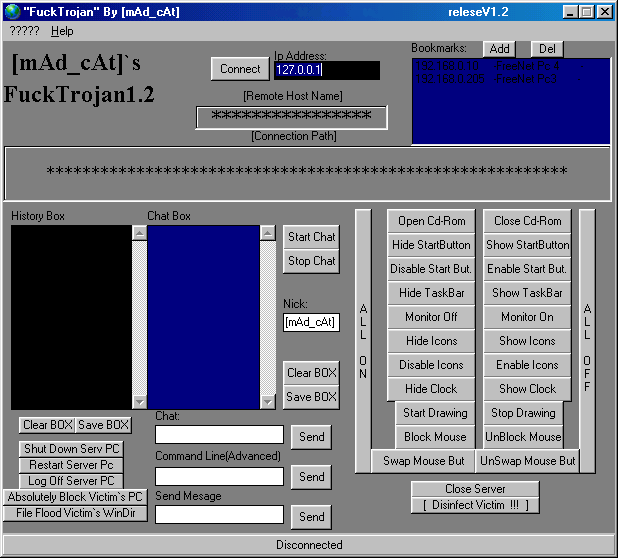Click Save BOX below the History Box
Screen dimensions: 618x558
tap(104, 425)
